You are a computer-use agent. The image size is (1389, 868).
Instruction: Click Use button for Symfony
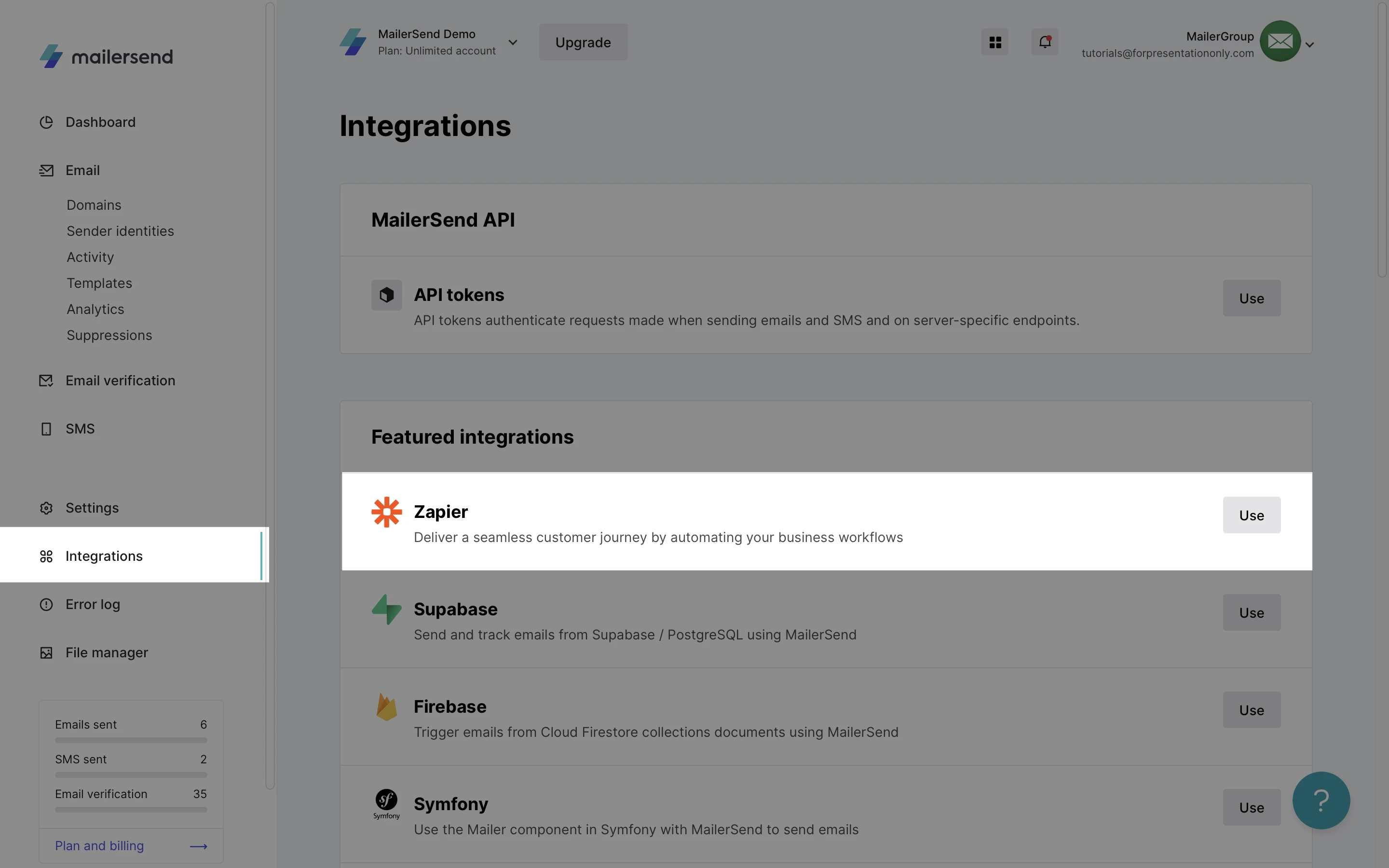point(1251,807)
